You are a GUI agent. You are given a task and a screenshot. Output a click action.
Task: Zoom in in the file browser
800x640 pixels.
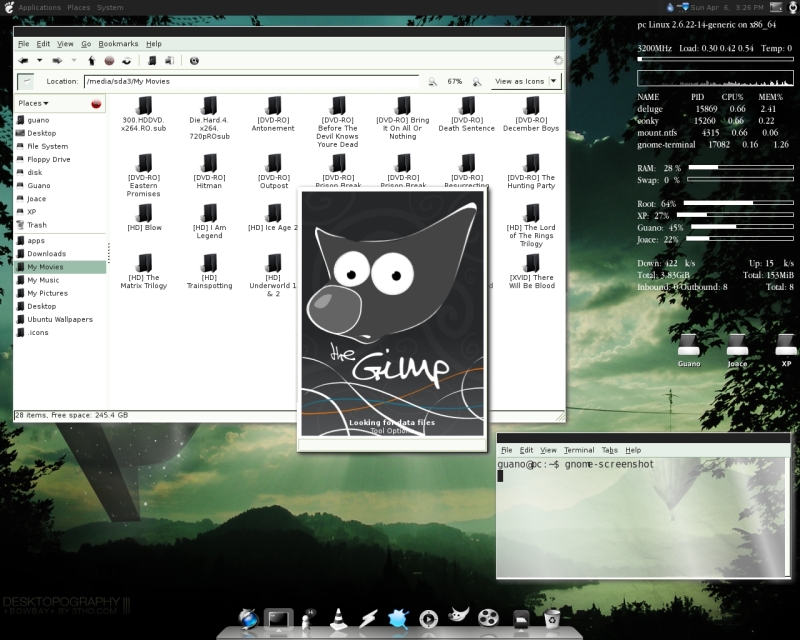pos(477,82)
